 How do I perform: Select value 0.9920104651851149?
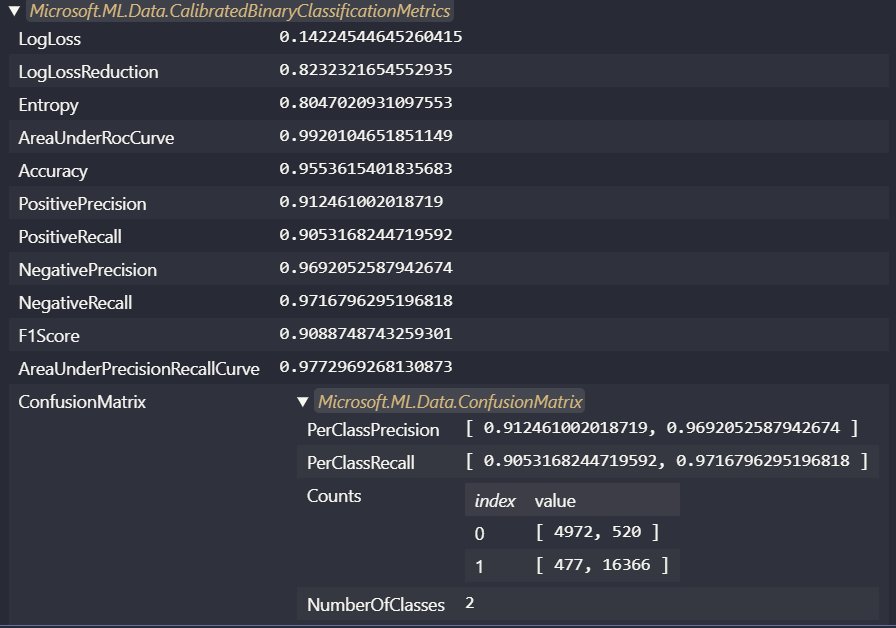(366, 135)
